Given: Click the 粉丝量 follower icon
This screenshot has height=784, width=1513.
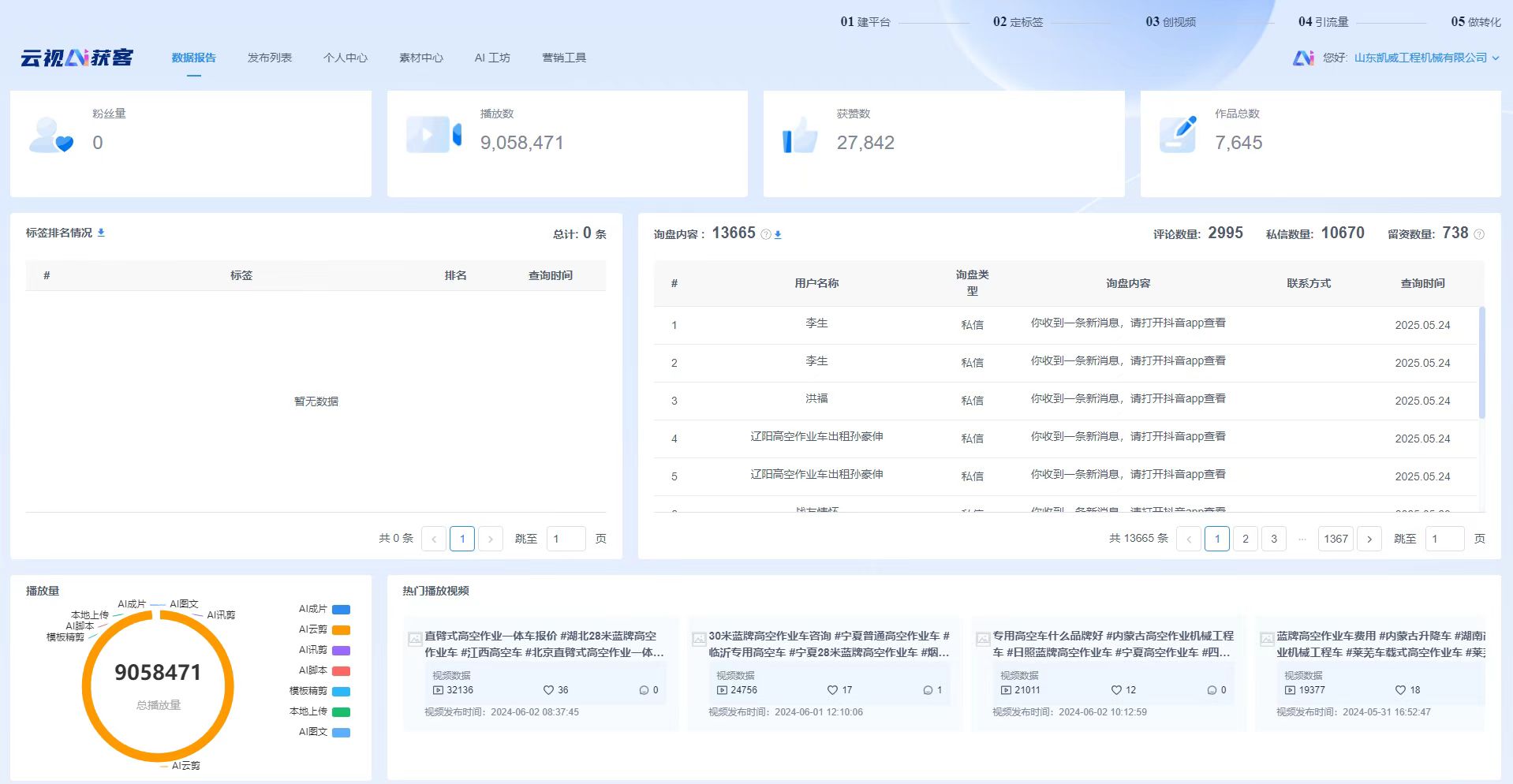Looking at the screenshot, I should (50, 136).
